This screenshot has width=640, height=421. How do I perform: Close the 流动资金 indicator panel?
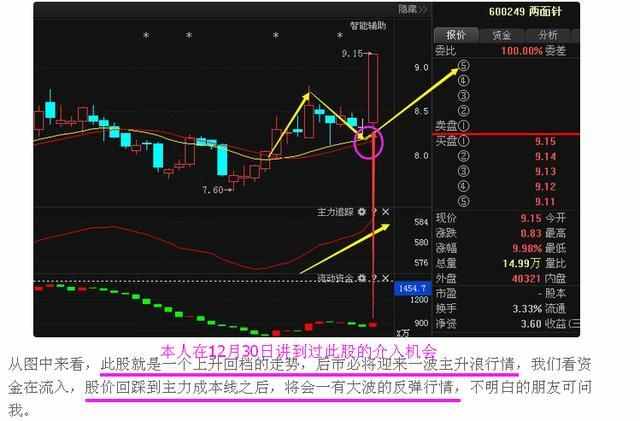(x=387, y=277)
